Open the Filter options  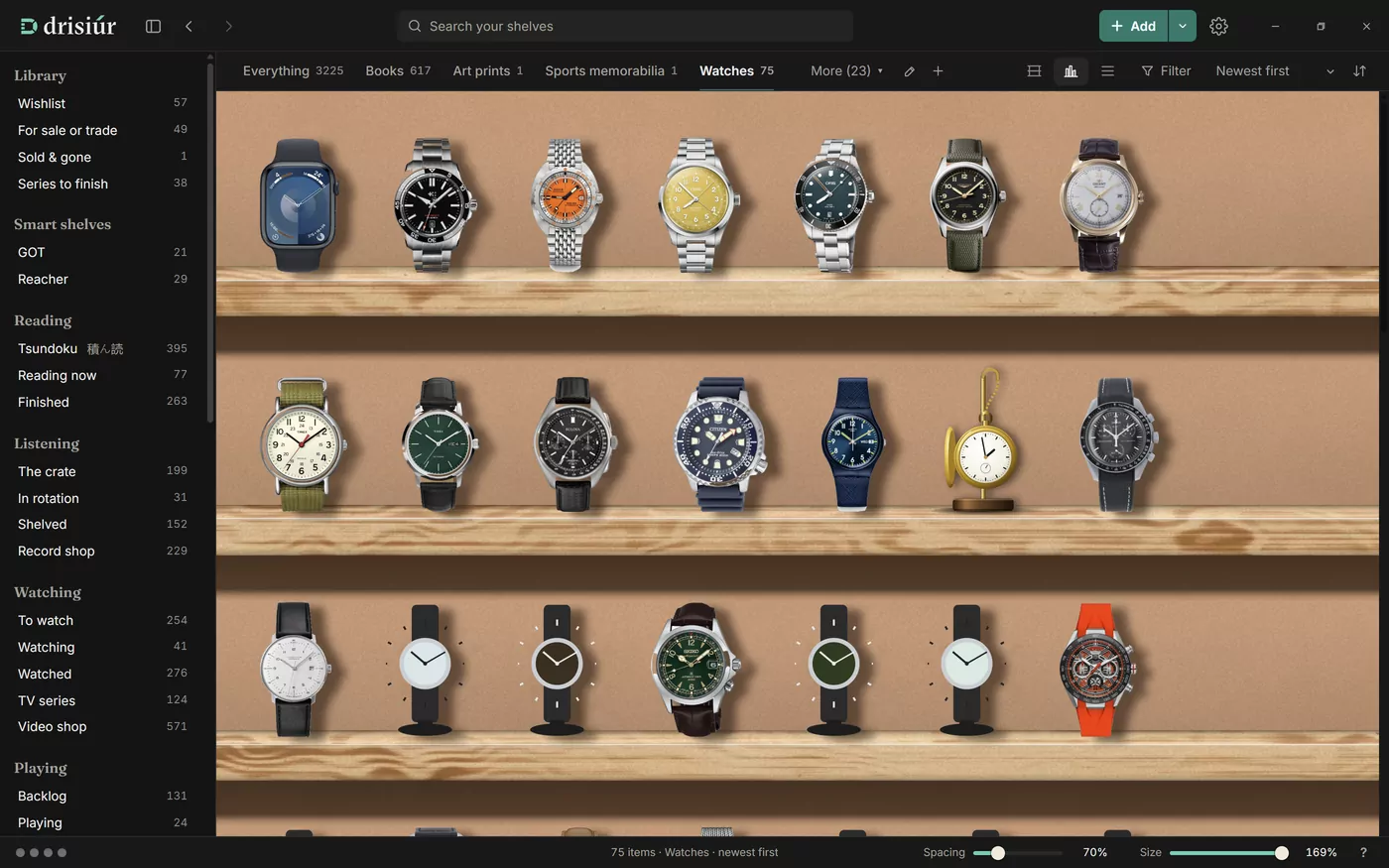(1166, 71)
